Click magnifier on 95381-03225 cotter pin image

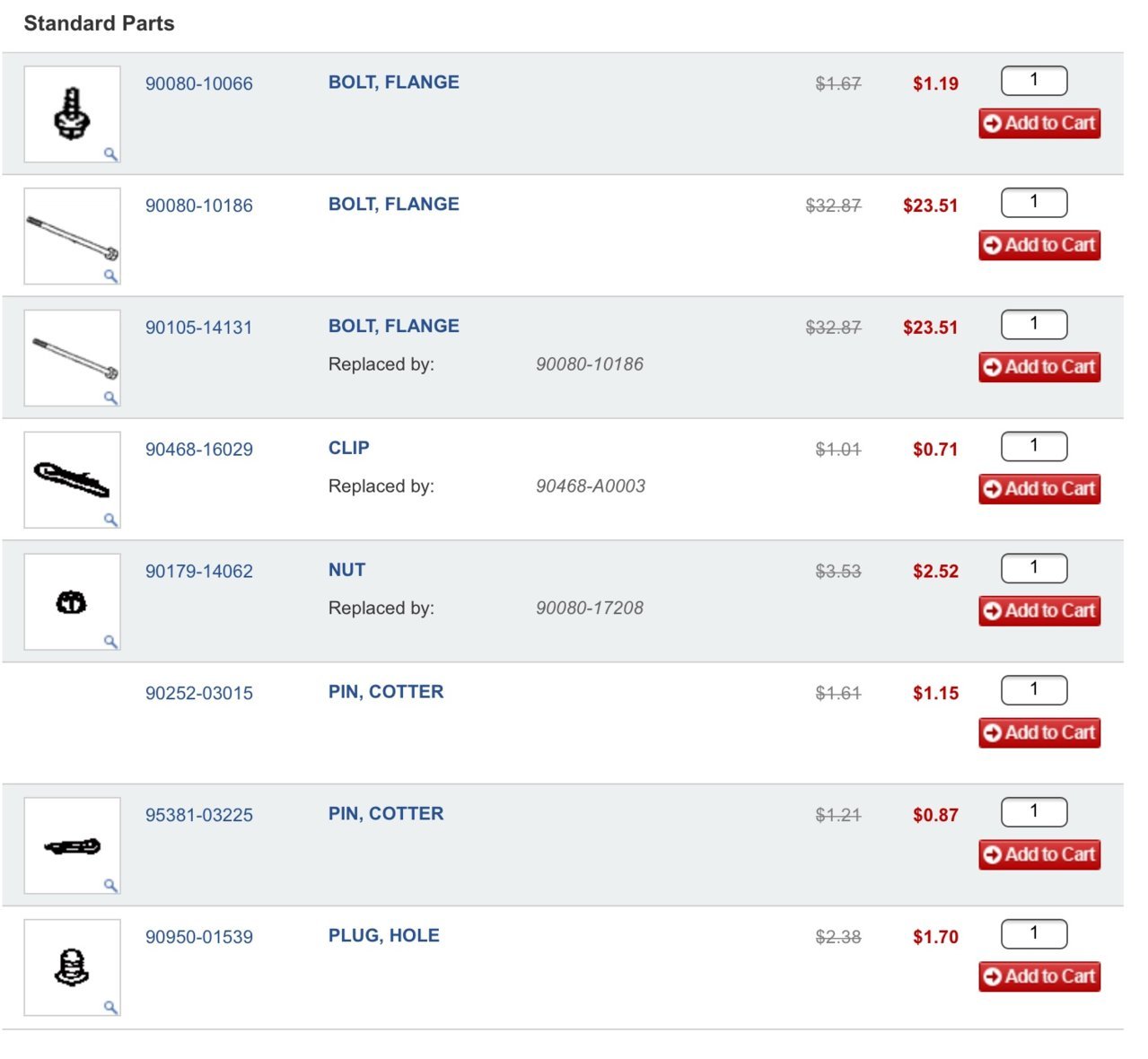(x=110, y=886)
